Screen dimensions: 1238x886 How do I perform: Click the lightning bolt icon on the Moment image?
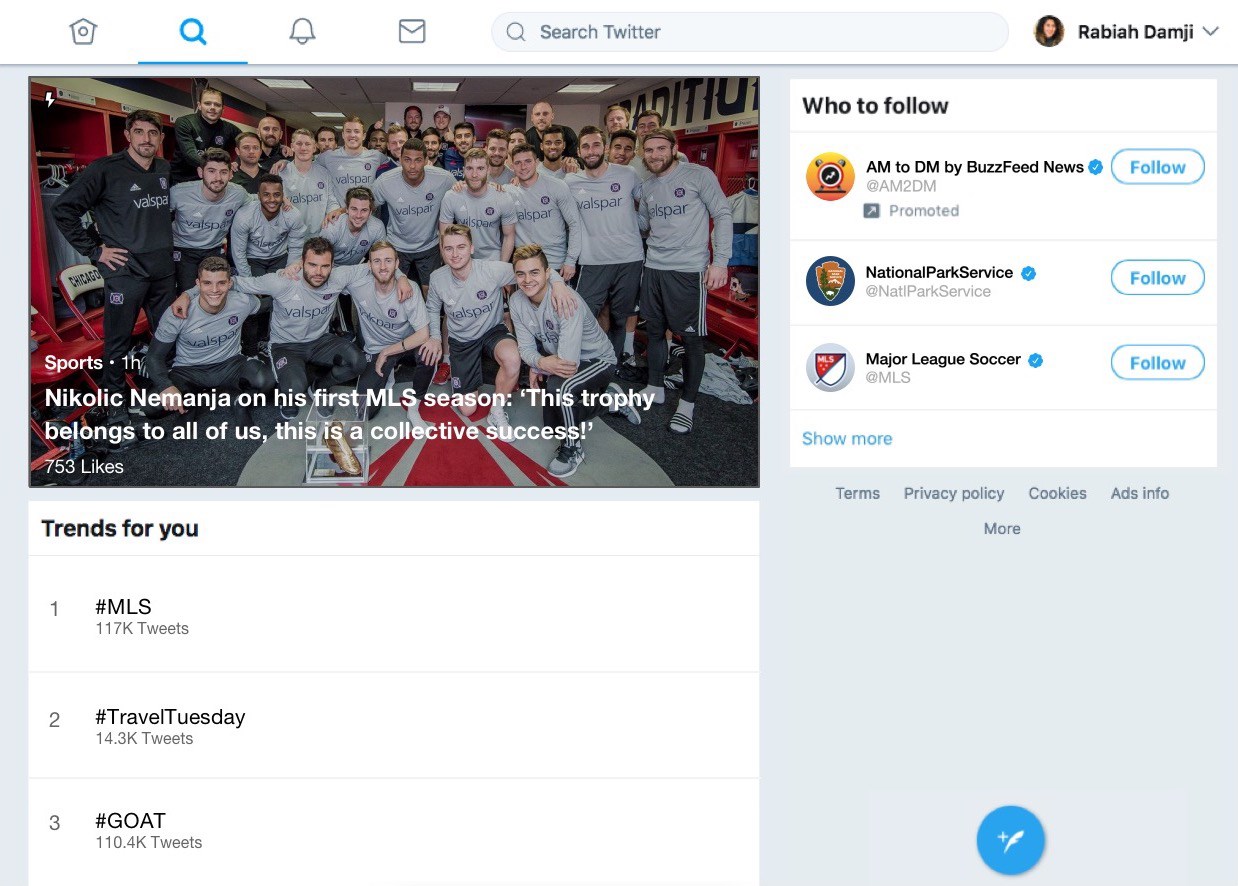48,98
